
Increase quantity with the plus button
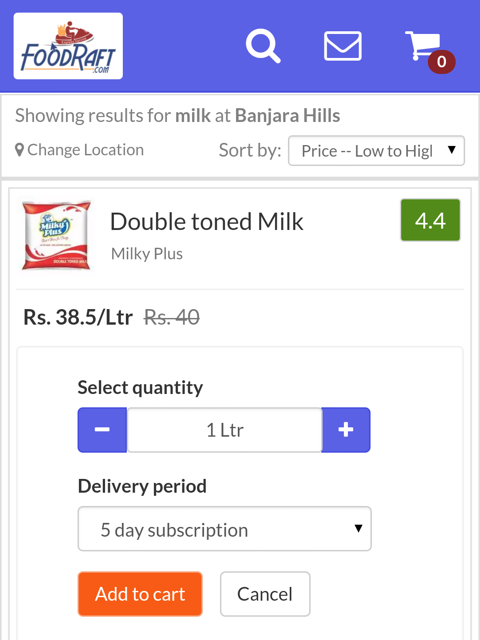click(346, 430)
